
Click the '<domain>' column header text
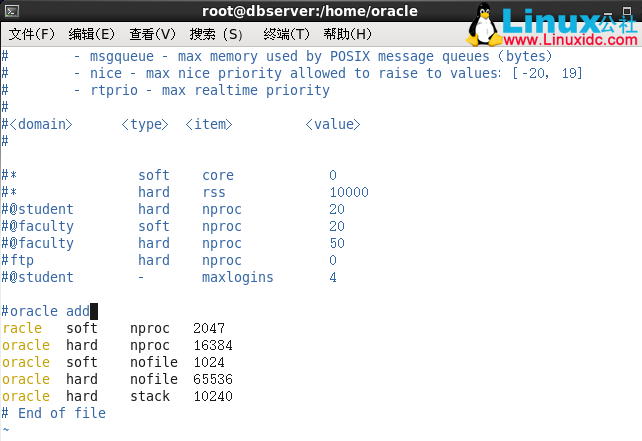tap(41, 124)
